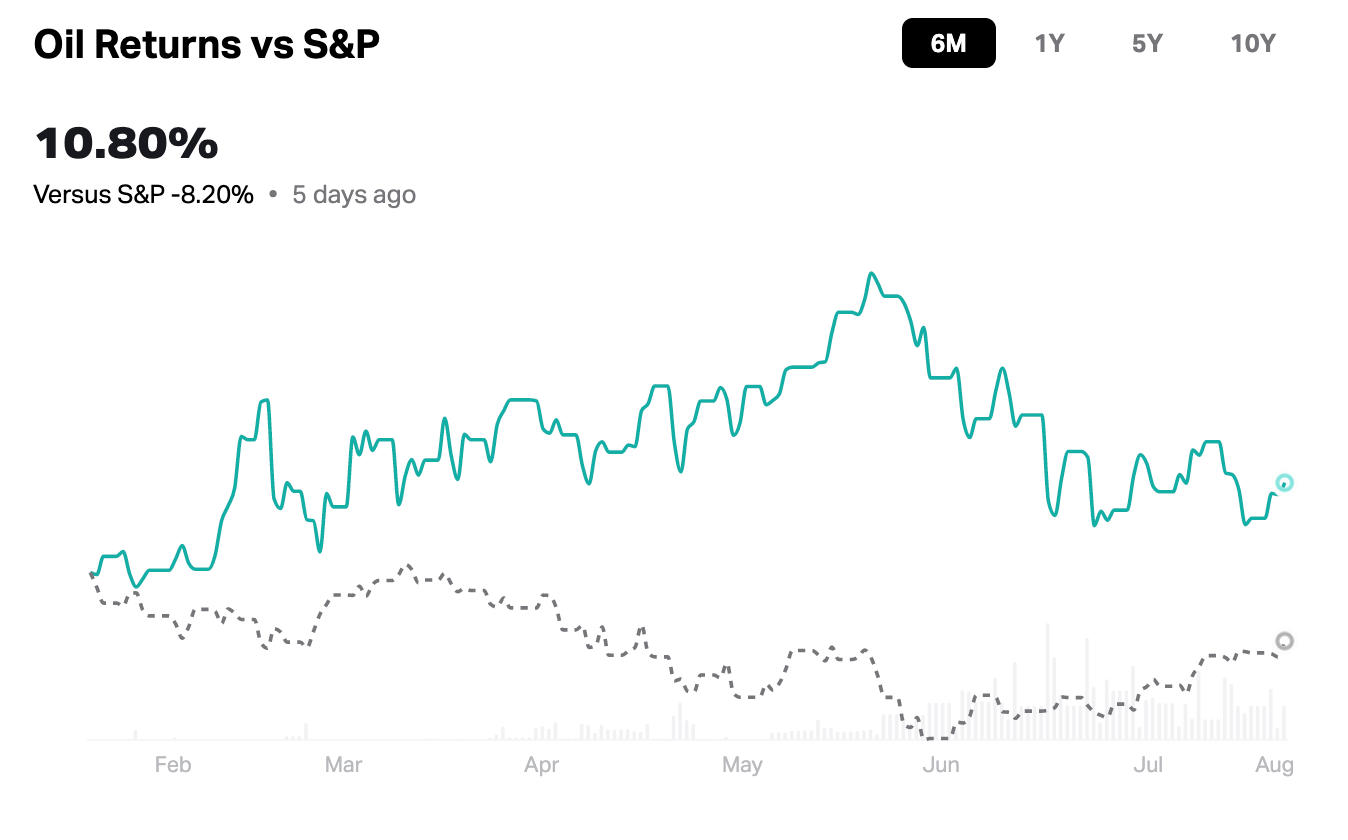Click the teal oil line end-point marker

click(x=1284, y=483)
